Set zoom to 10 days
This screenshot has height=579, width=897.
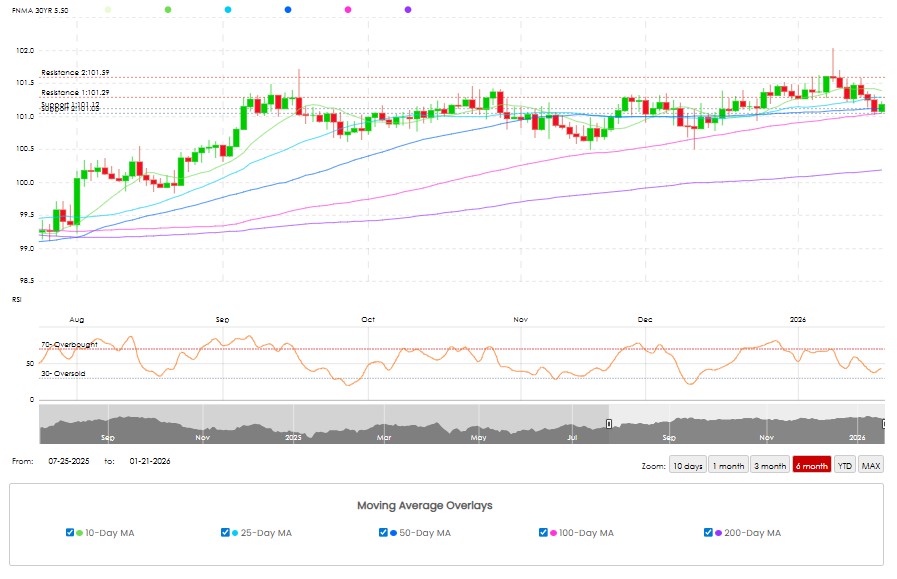point(687,466)
